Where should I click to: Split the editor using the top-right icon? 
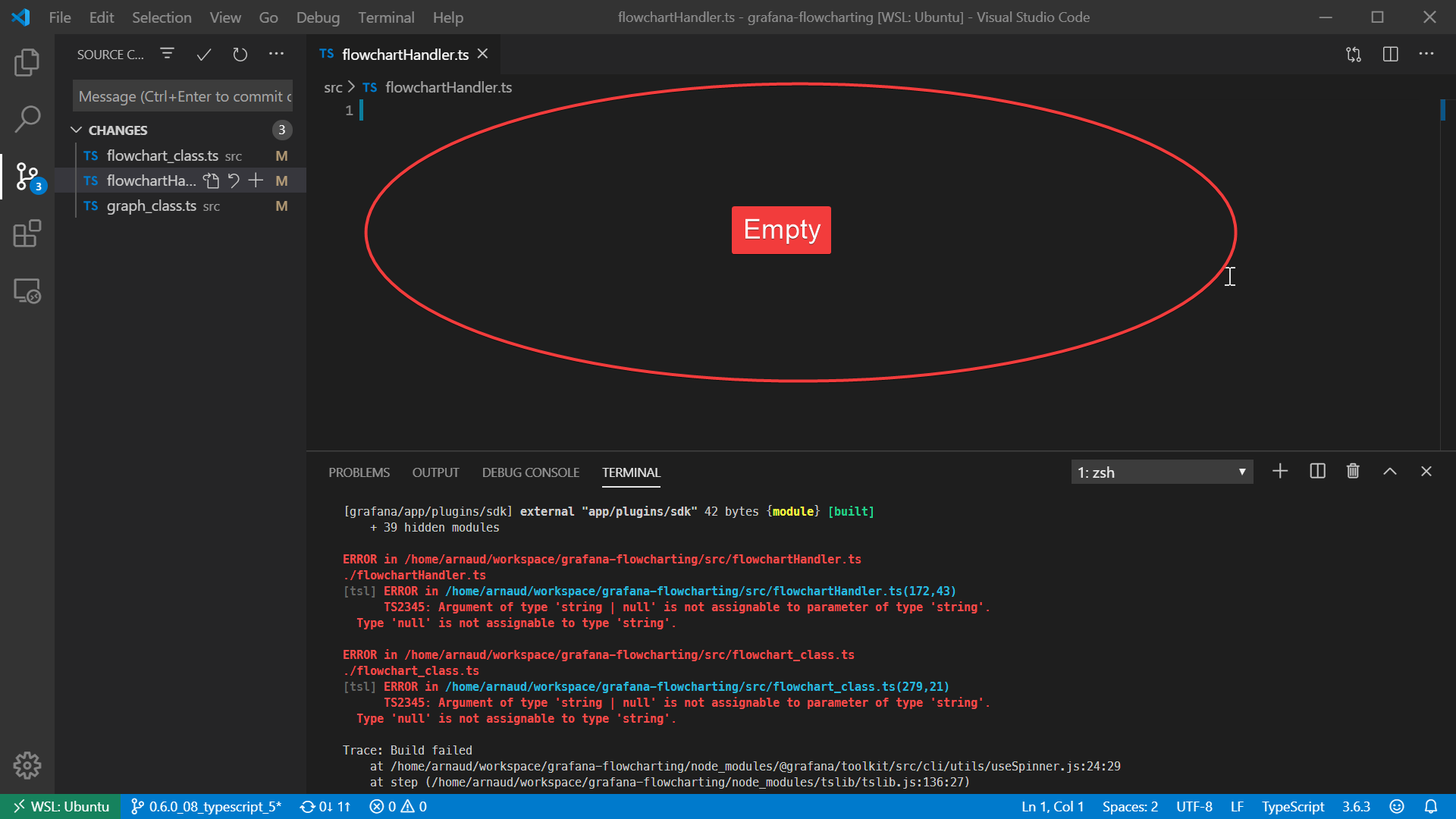[1391, 54]
